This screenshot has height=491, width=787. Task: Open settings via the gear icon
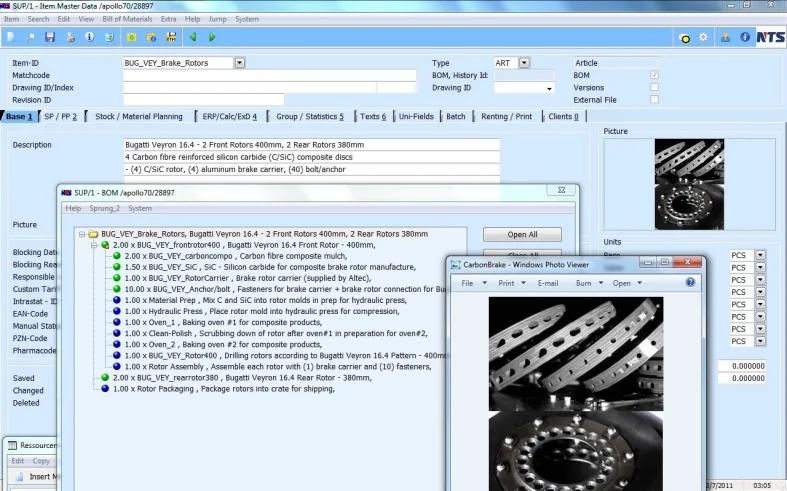coord(703,37)
